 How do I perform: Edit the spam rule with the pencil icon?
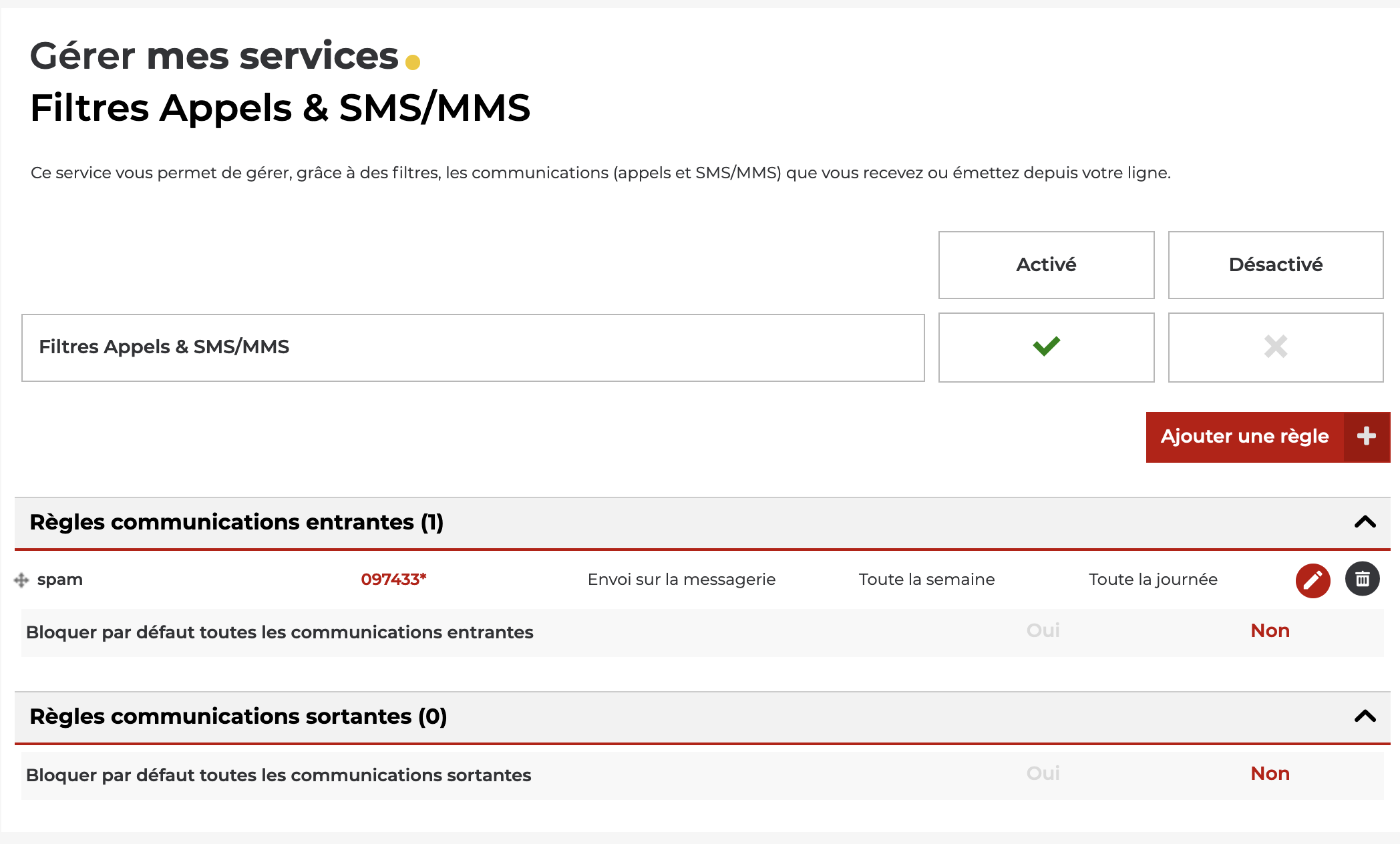[x=1312, y=579]
